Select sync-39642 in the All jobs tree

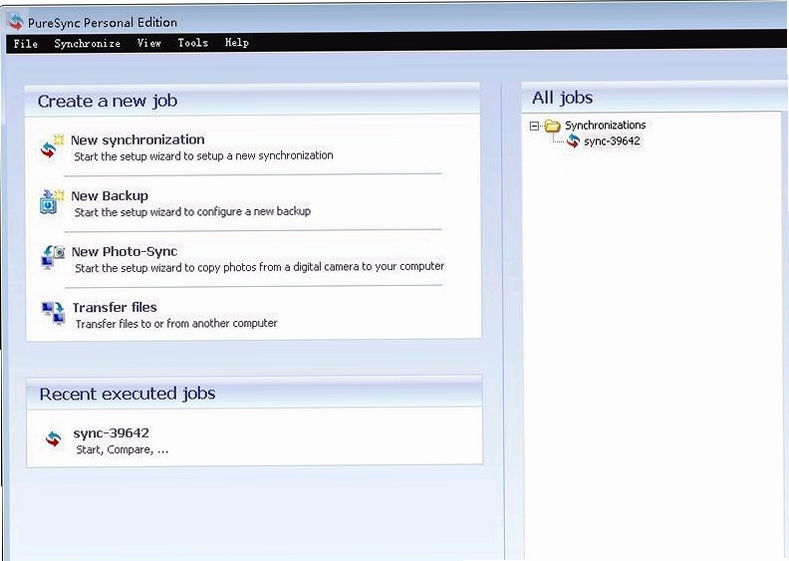pyautogui.click(x=612, y=141)
